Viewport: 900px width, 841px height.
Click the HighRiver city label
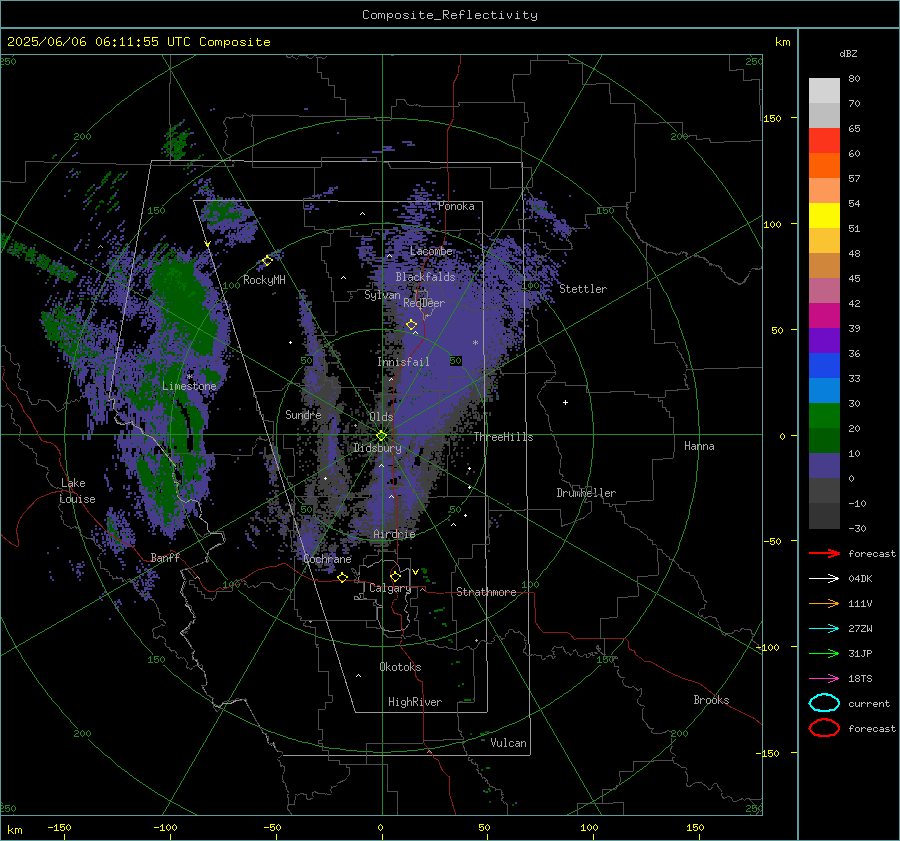[415, 702]
